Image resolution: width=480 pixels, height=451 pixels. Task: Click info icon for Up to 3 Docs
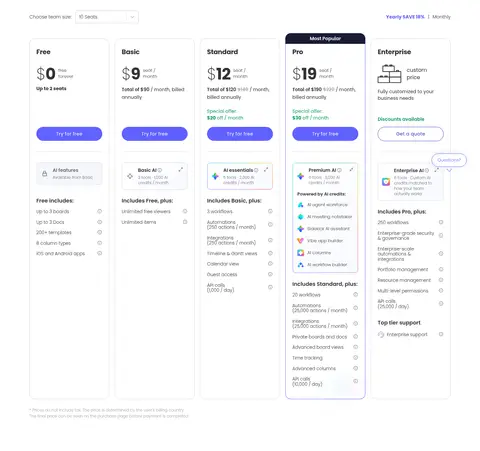point(99,222)
